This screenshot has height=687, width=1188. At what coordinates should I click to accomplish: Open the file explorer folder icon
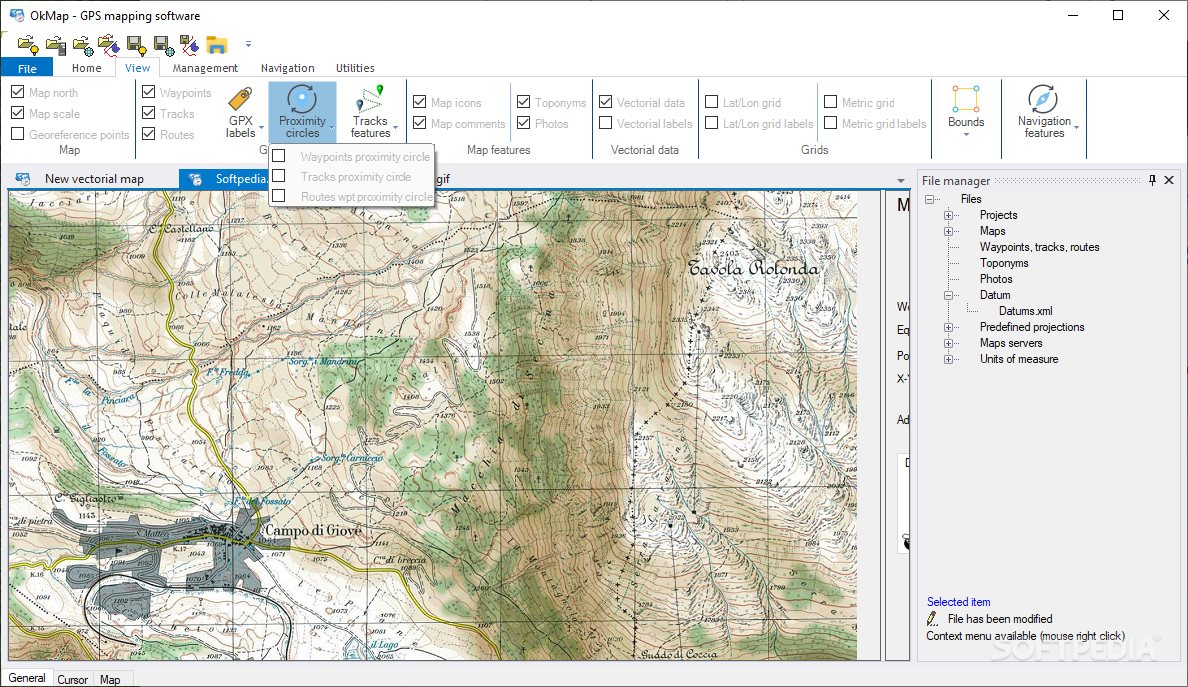[217, 45]
